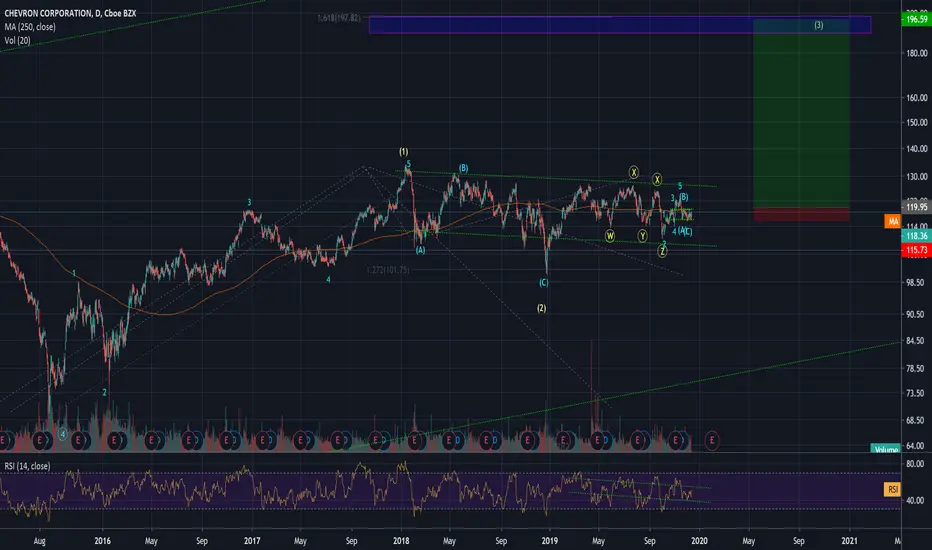Click the red 115.73 price label
Screen dimensions: 932x550
pyautogui.click(x=917, y=250)
